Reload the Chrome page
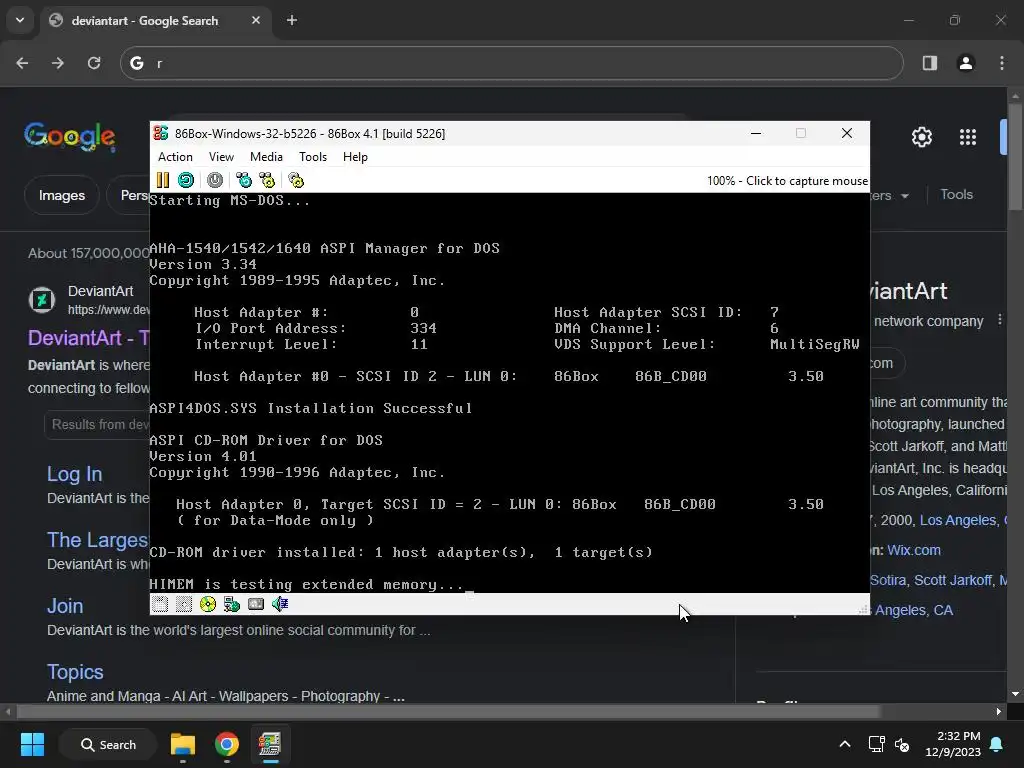The height and width of the screenshot is (768, 1024). [x=94, y=63]
